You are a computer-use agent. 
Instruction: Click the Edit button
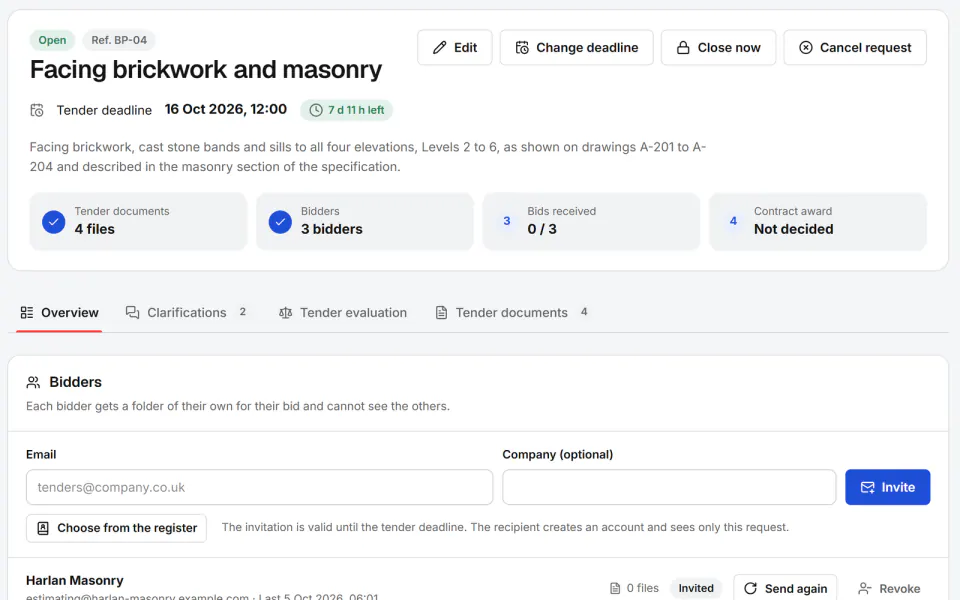[454, 48]
